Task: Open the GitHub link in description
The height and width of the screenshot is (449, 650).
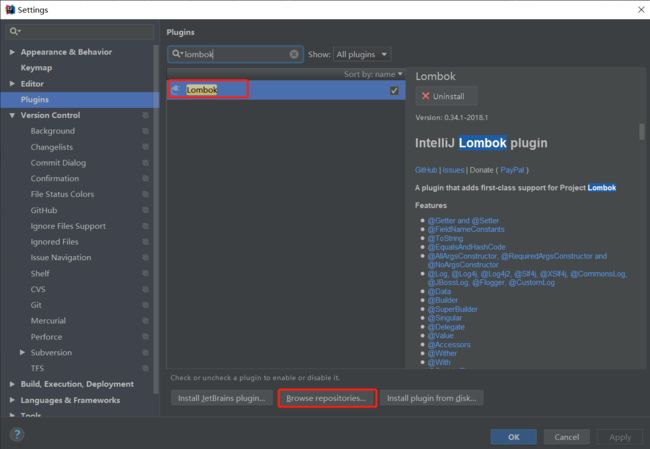Action: 426,170
